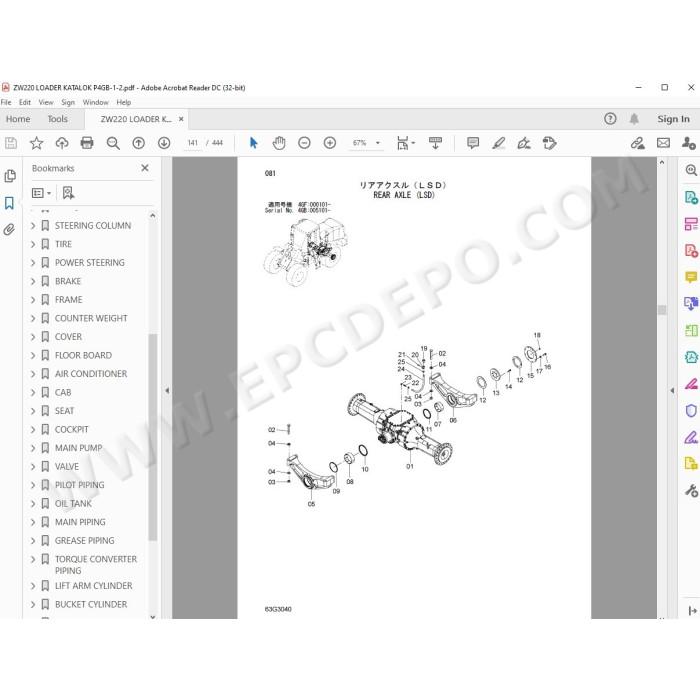The width and height of the screenshot is (700, 700).
Task: Switch to the Tools tab
Action: click(58, 119)
